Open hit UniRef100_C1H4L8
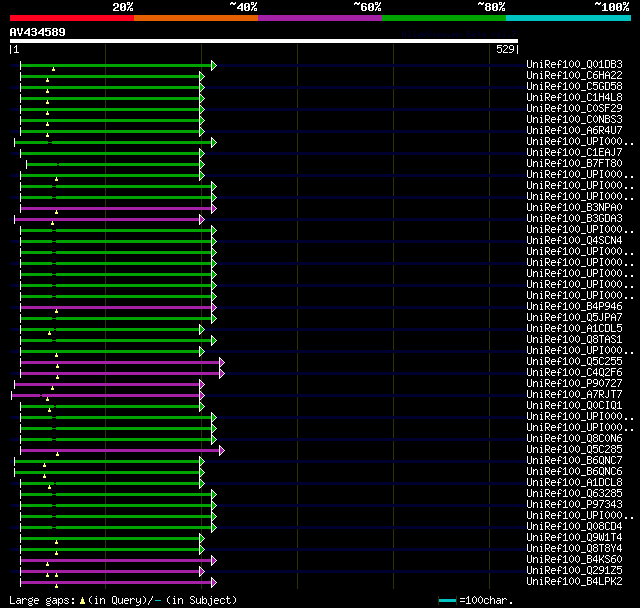This screenshot has height=608, width=640. [574, 98]
